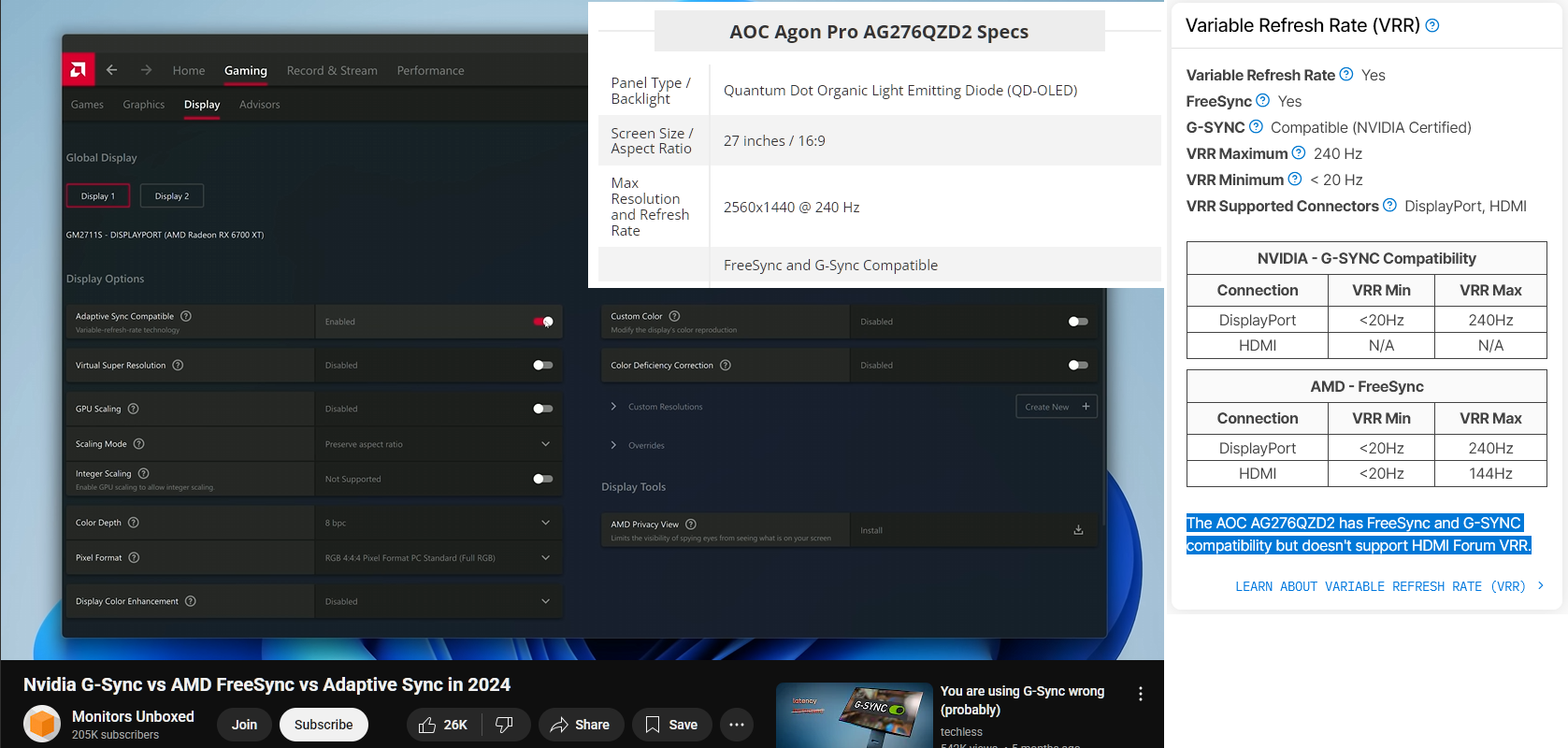Click the AMD logo icon
Viewport: 1568px width, 748px height.
[x=79, y=69]
